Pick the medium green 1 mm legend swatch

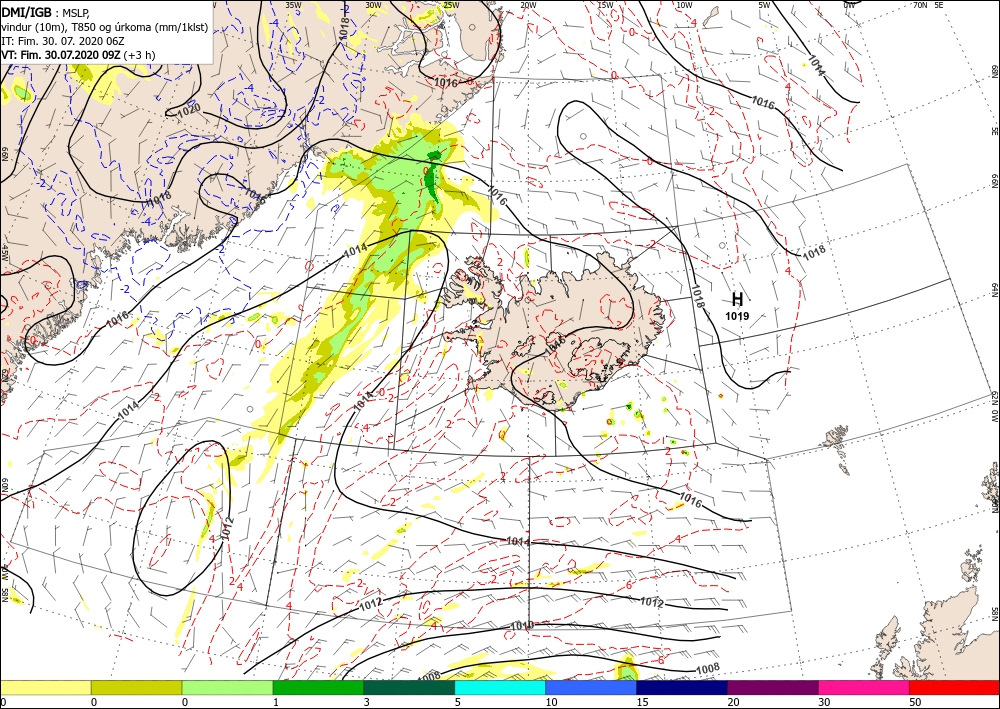[x=318, y=687]
